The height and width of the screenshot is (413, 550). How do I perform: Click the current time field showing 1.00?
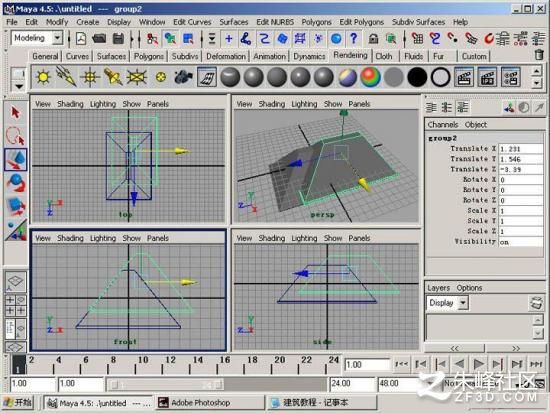(367, 365)
